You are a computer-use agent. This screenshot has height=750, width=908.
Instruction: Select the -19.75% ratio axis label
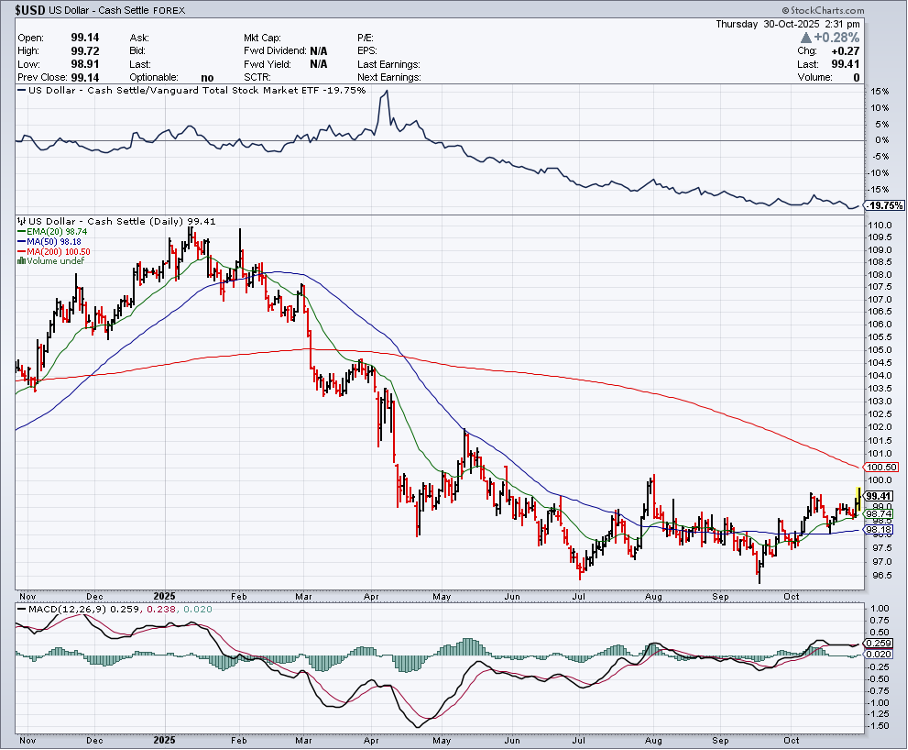(885, 205)
